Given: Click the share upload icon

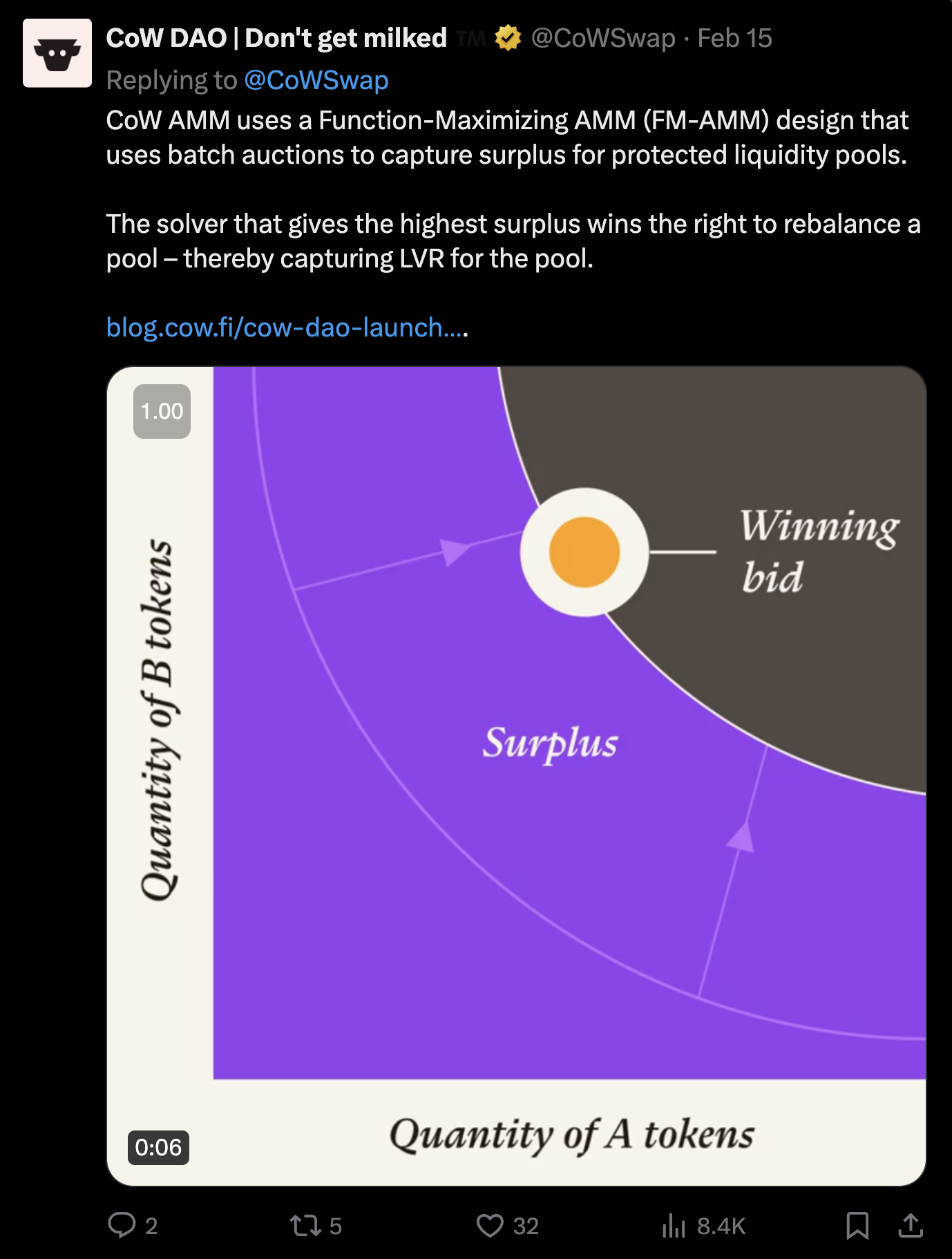Looking at the screenshot, I should tap(911, 1225).
